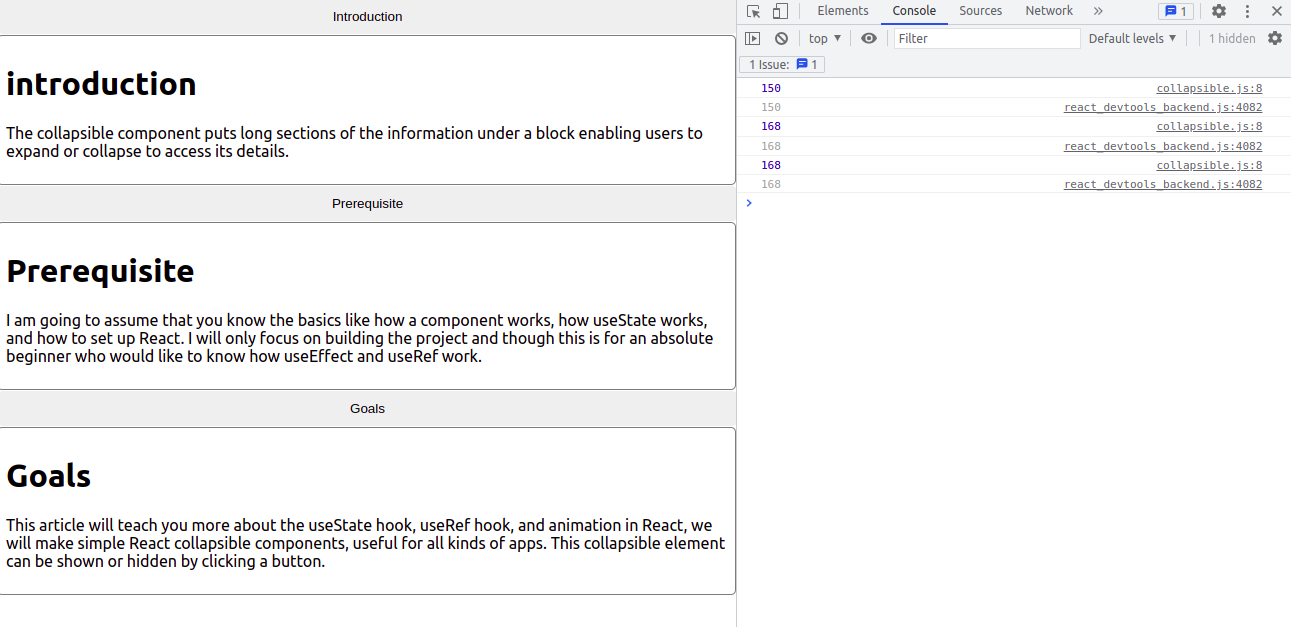Toggle live expression eye icon
This screenshot has width=1291, height=627.
pyautogui.click(x=869, y=38)
